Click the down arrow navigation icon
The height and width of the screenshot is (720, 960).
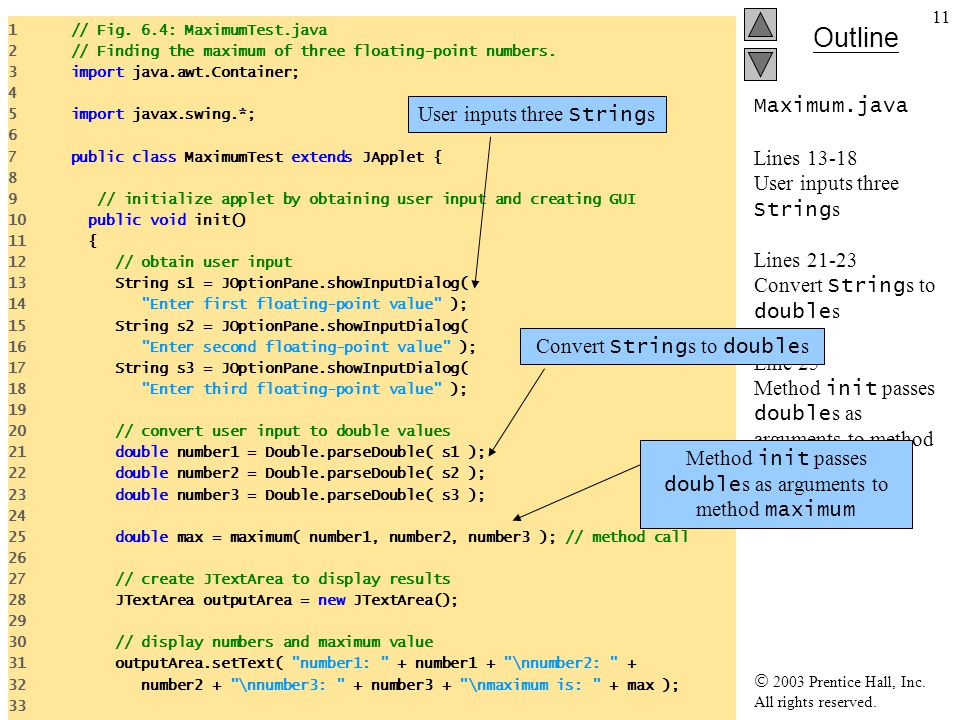click(760, 64)
